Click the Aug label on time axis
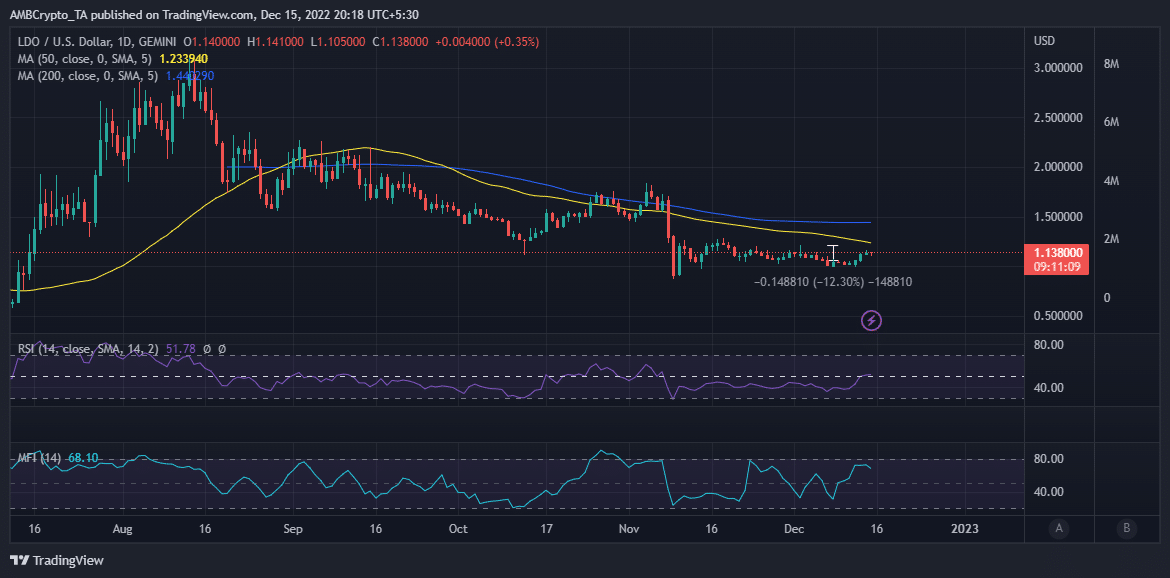The image size is (1170, 578). (124, 529)
